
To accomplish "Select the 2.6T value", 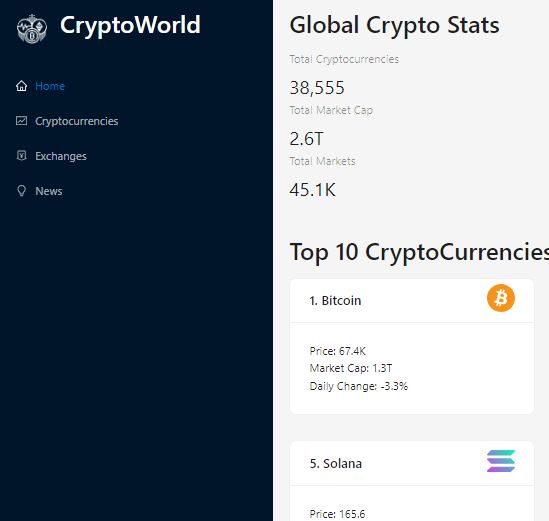I will pos(306,139).
